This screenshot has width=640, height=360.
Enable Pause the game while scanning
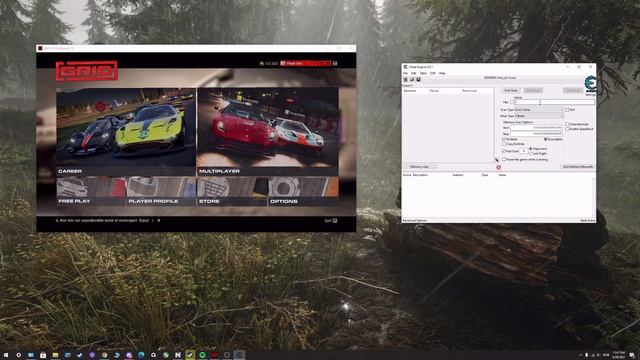click(x=504, y=160)
